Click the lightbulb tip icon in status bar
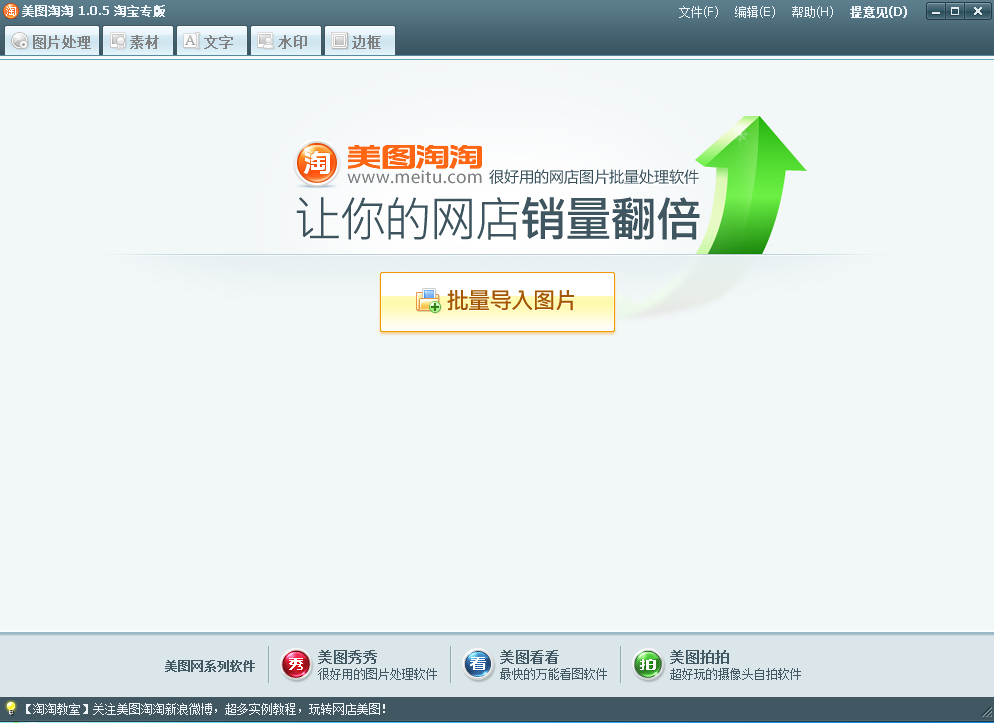Viewport: 994px width, 723px height. [10, 708]
